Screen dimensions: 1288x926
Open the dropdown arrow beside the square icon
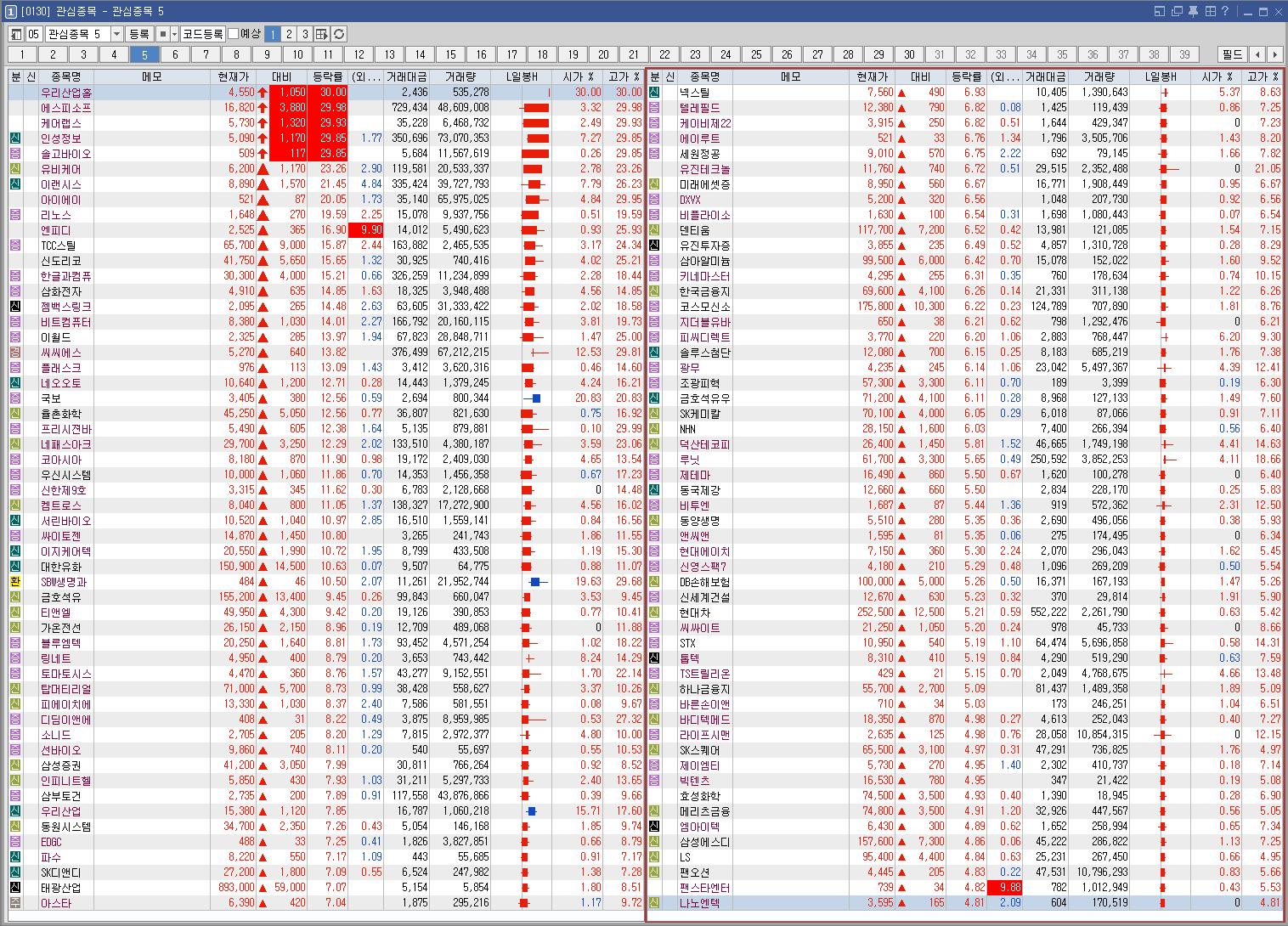click(174, 34)
